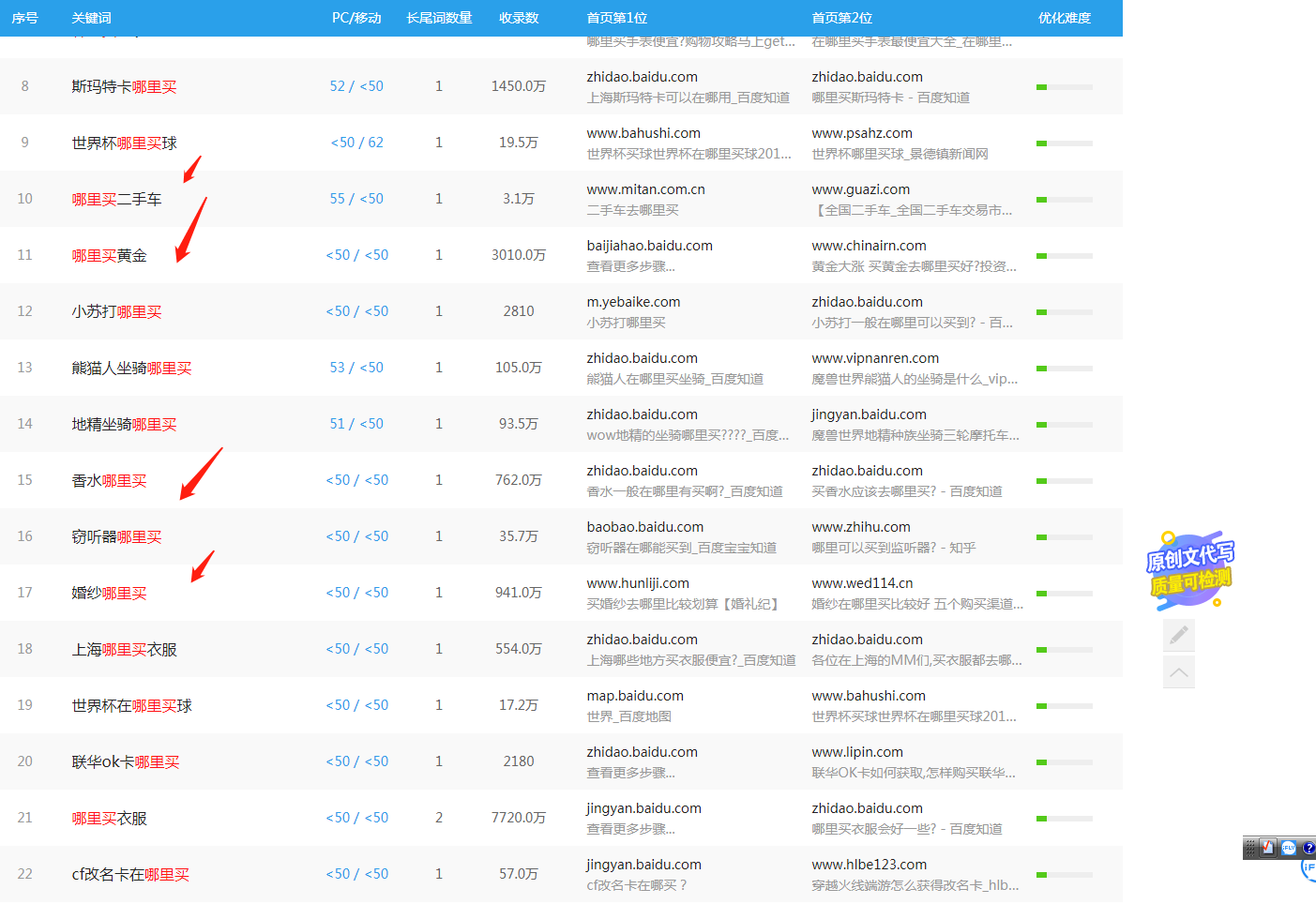Screen dimensions: 1316x904
Task: Click the map.baidu.com first-place link
Action: tap(634, 696)
